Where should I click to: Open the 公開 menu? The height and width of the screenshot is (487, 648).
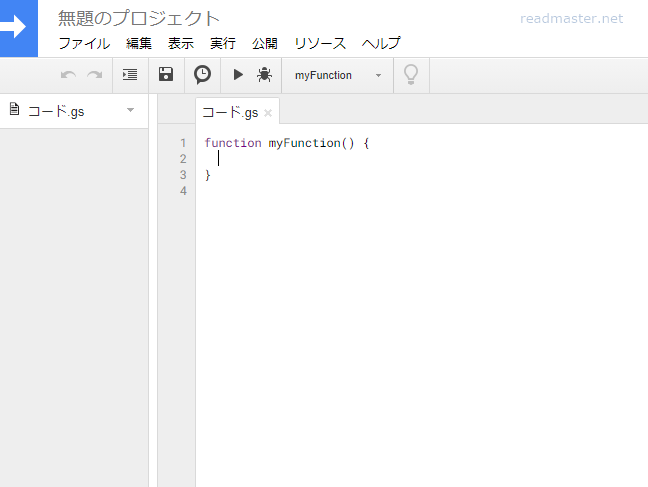tap(265, 43)
